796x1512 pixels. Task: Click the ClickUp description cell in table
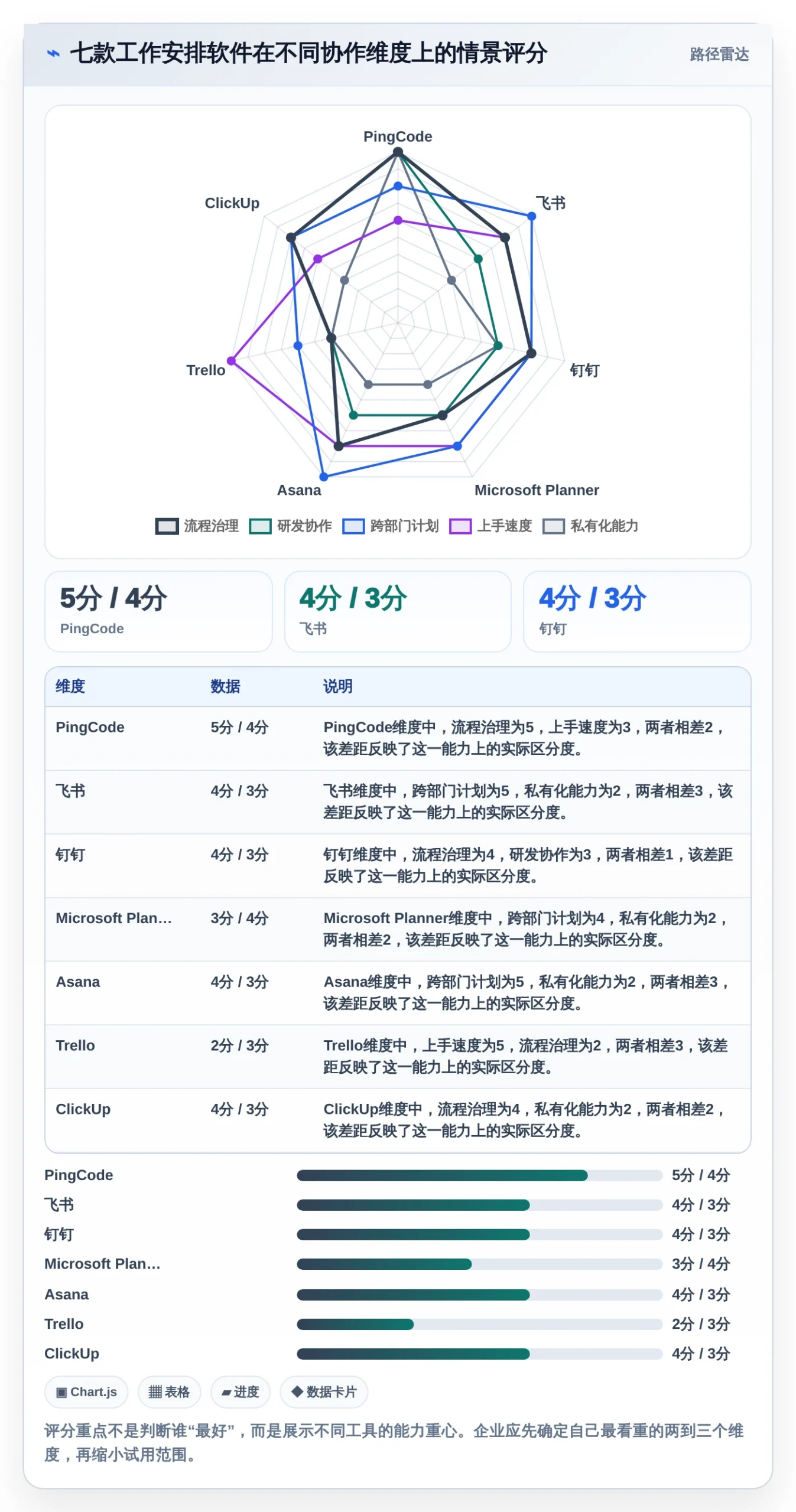524,1120
